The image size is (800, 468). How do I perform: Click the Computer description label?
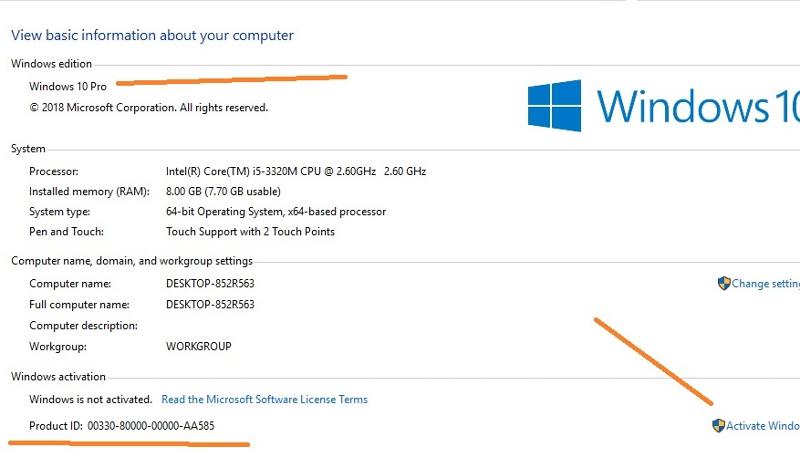[82, 326]
